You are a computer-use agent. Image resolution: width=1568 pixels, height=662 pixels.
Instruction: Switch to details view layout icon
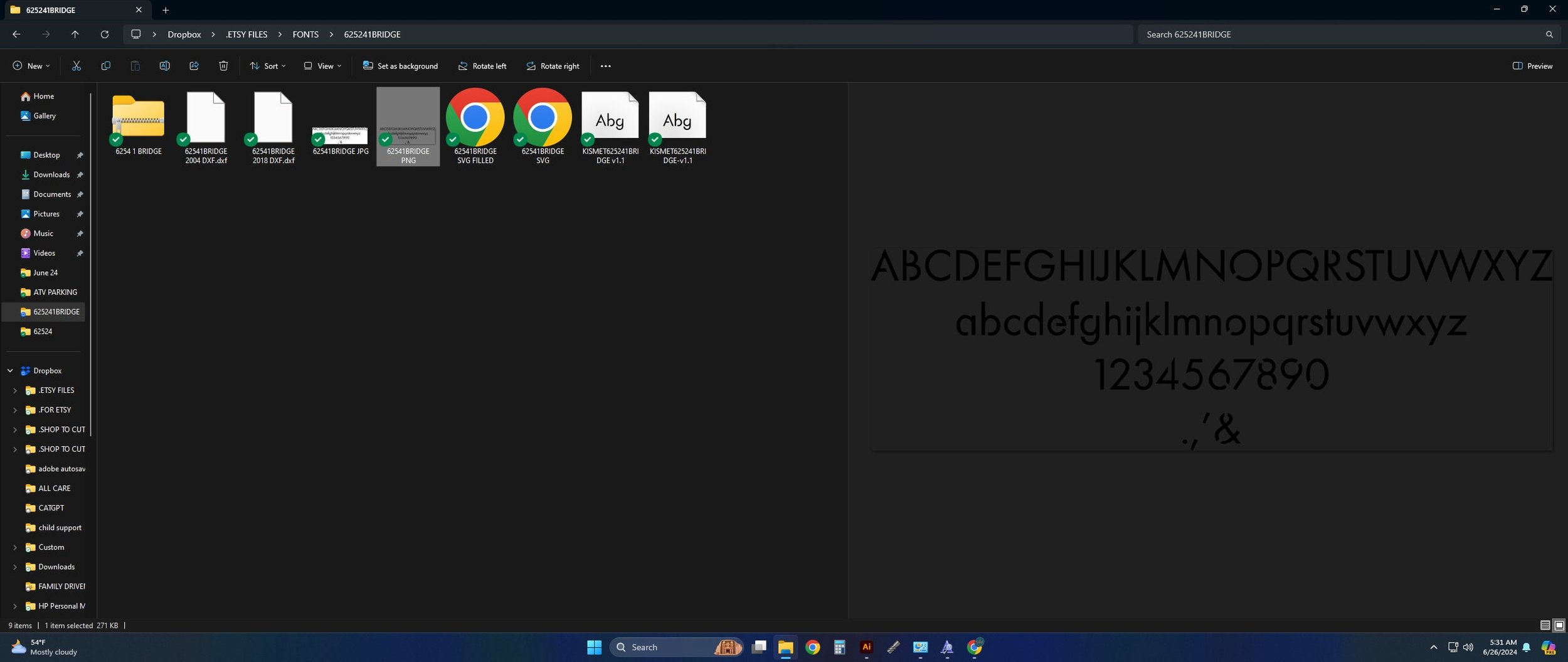pos(1545,625)
